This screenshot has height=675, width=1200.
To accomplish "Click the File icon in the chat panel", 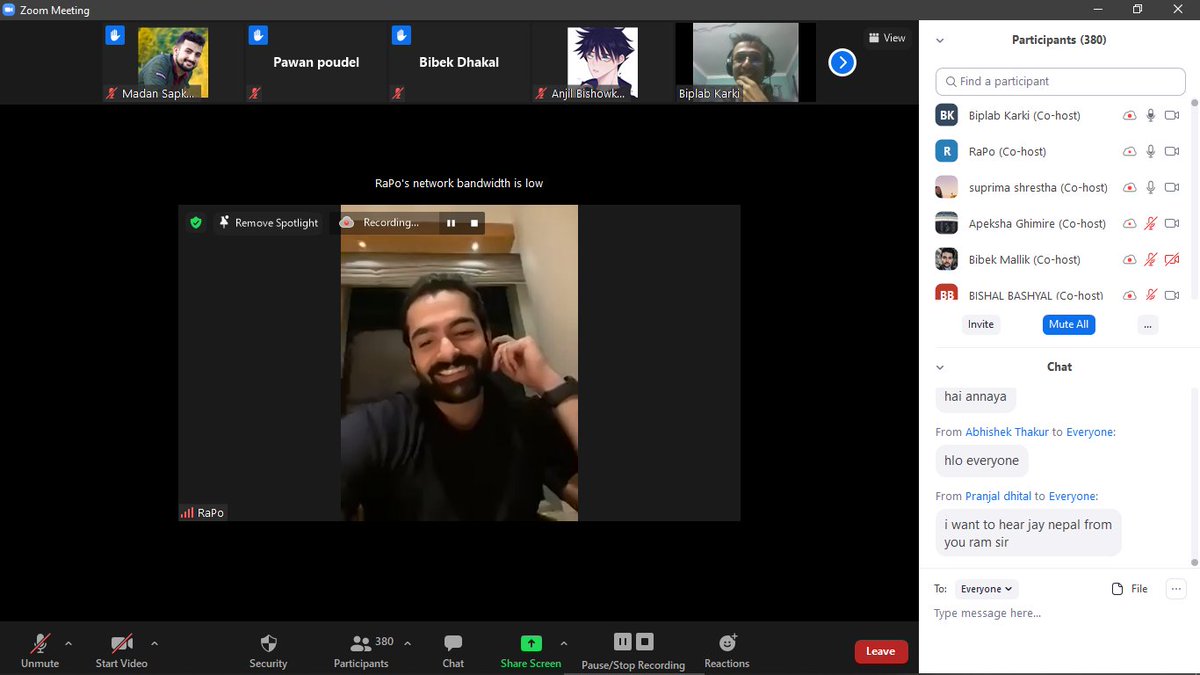I will (1118, 589).
